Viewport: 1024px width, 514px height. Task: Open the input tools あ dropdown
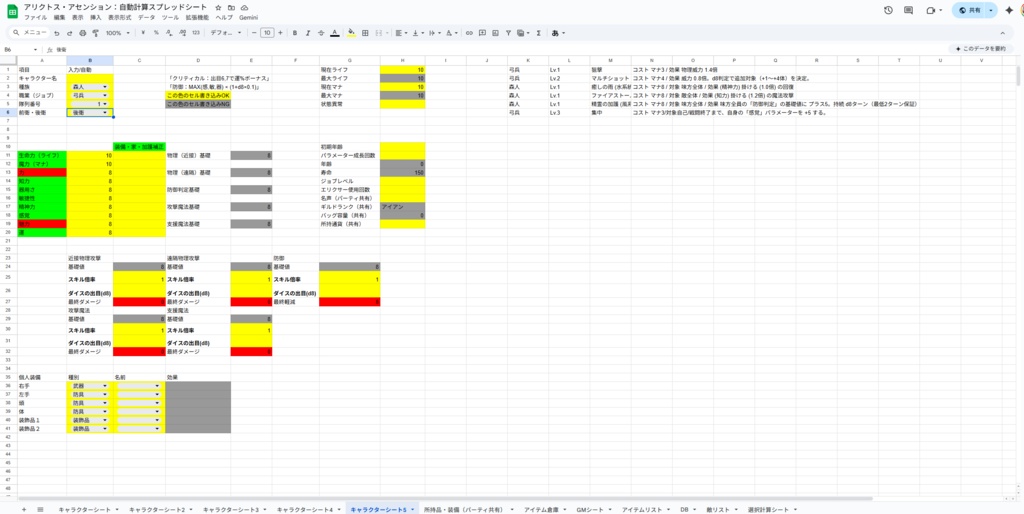pyautogui.click(x=558, y=33)
